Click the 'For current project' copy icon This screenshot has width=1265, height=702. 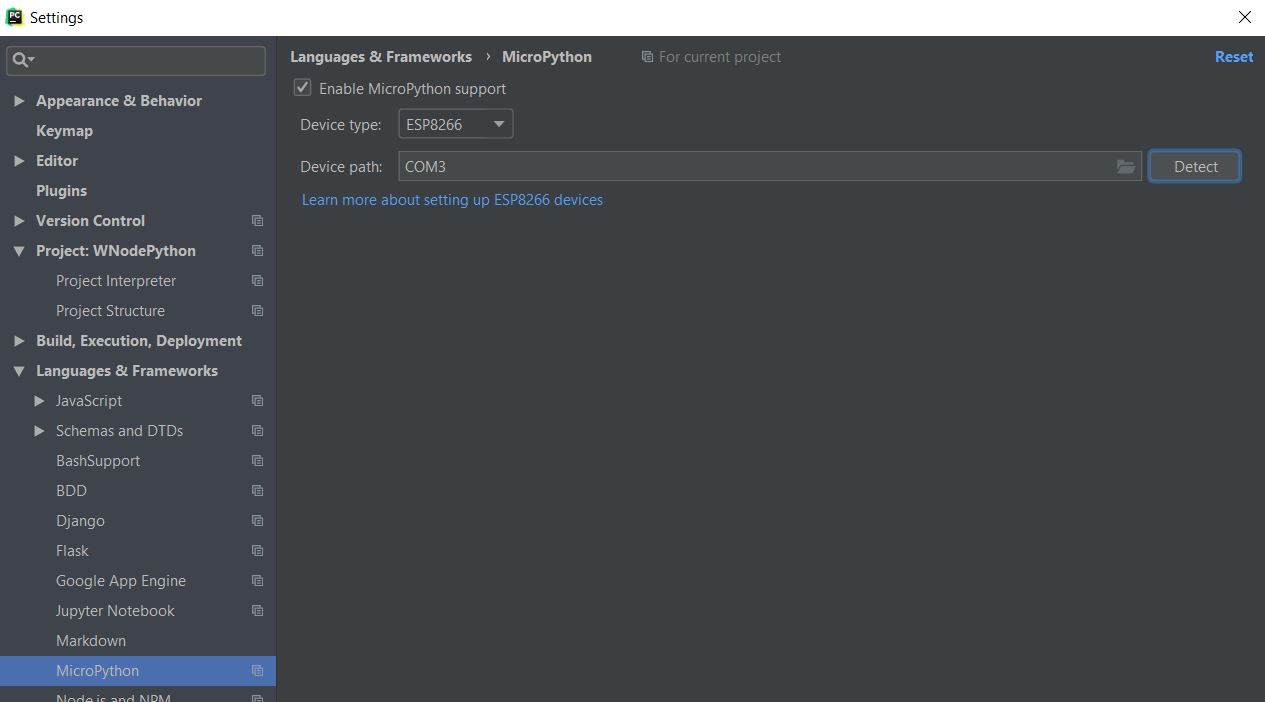coord(647,57)
